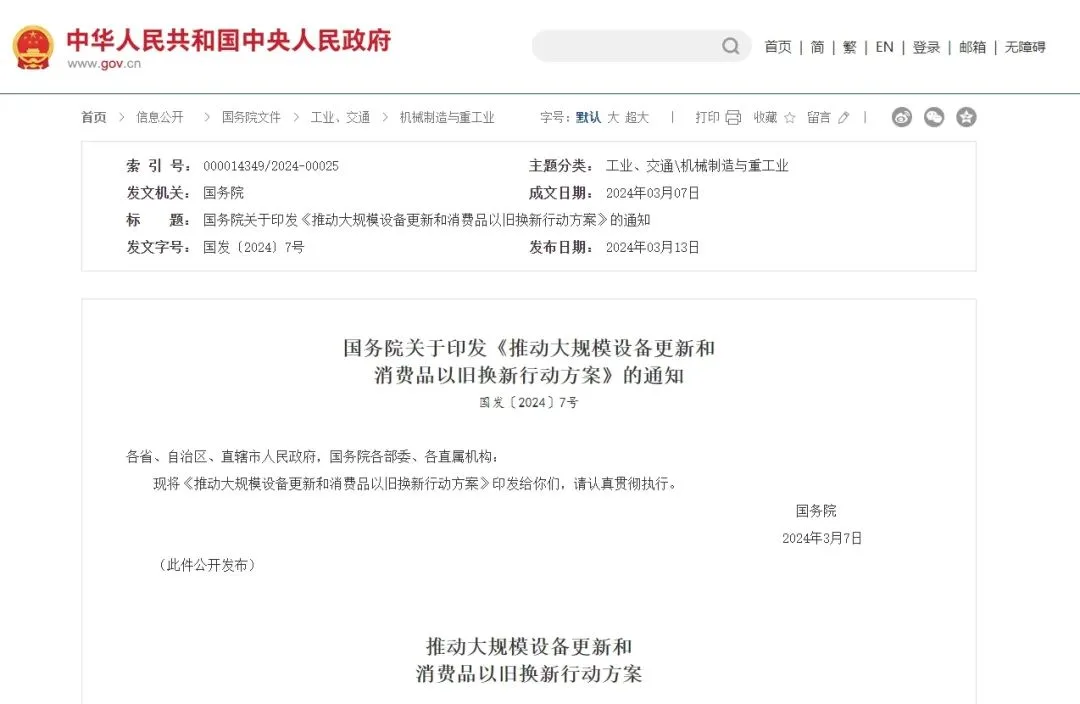The width and height of the screenshot is (1080, 704).
Task: Open 登录 in top navigation
Action: tap(926, 47)
